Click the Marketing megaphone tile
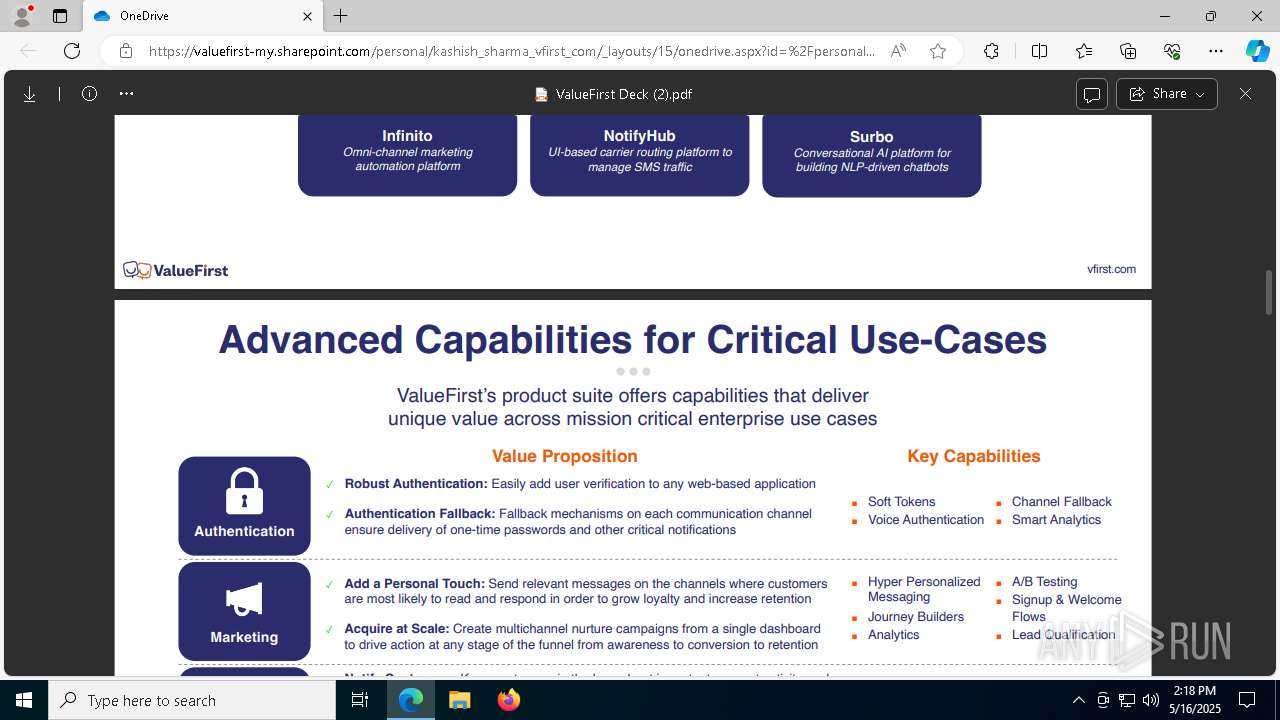Viewport: 1280px width, 720px height. 244,611
